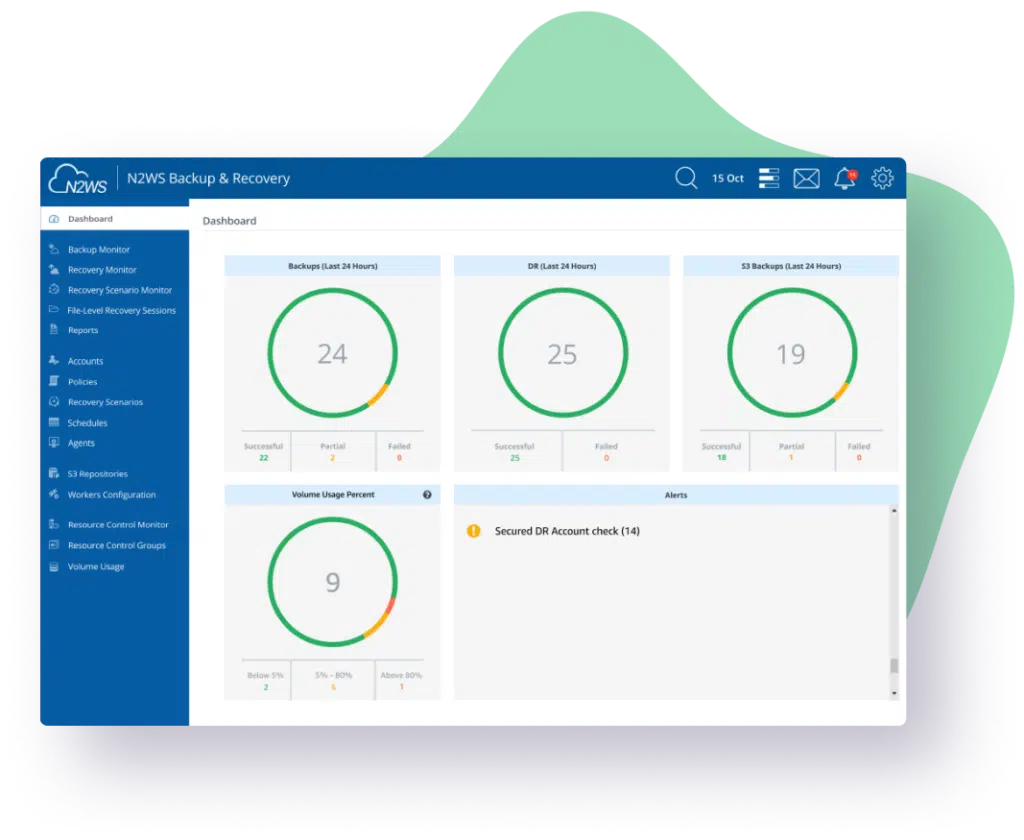Open the mail envelope icon

click(807, 178)
